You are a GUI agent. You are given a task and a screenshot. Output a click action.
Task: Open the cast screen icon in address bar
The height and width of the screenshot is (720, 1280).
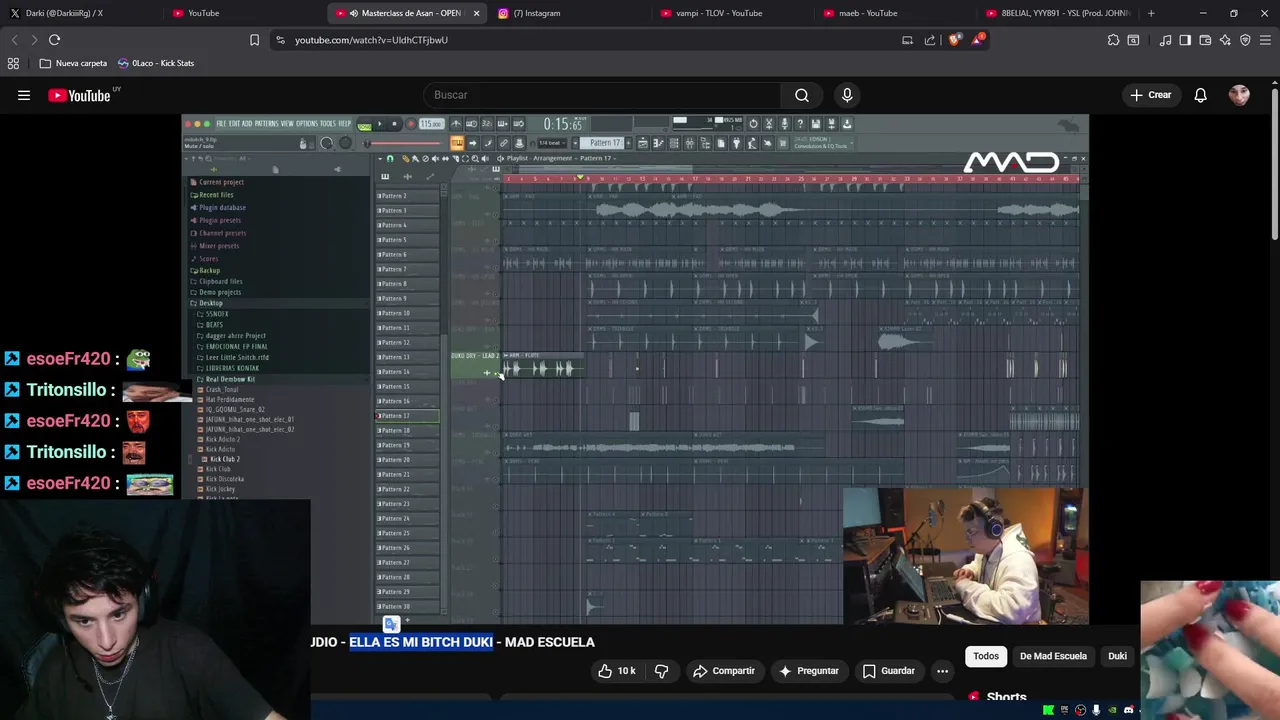click(x=907, y=40)
